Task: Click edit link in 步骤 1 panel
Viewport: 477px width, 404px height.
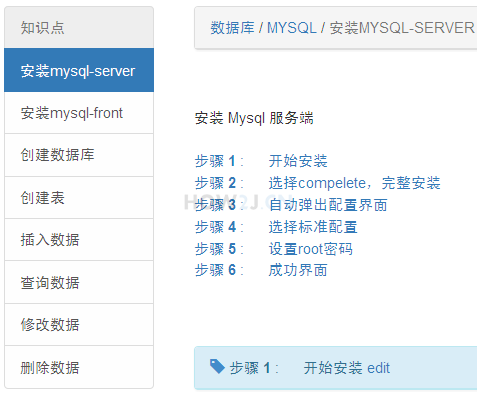Action: (x=378, y=368)
